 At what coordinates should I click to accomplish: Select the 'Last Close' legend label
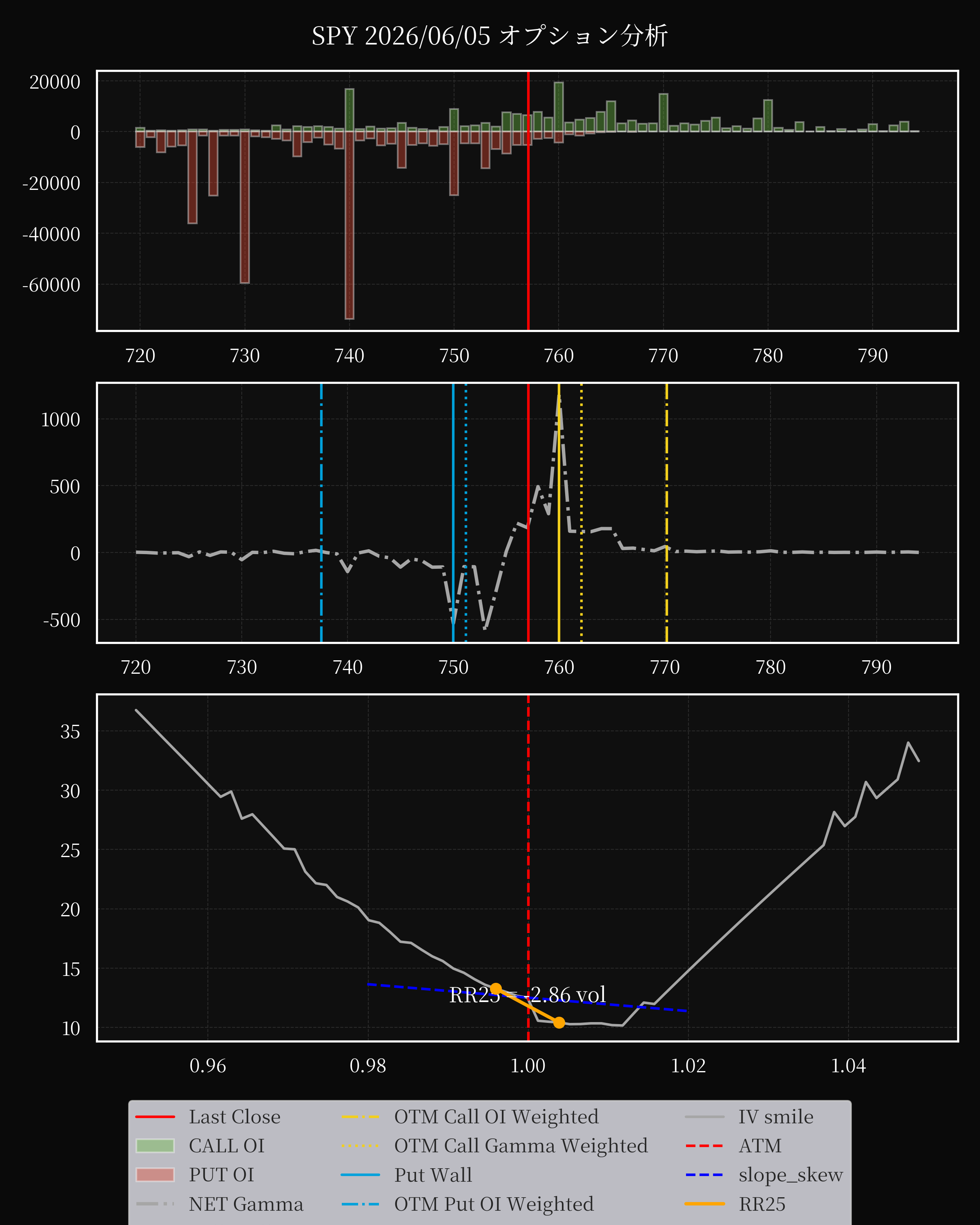point(235,1116)
